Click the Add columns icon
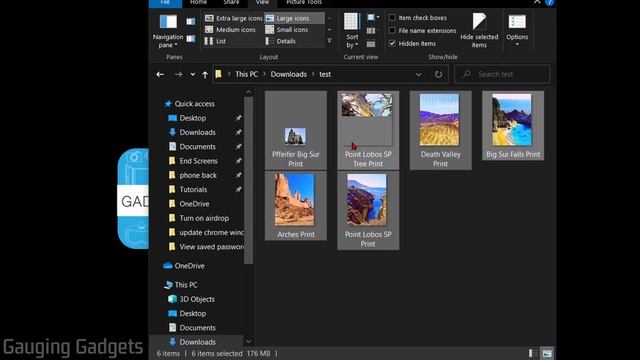 371,31
